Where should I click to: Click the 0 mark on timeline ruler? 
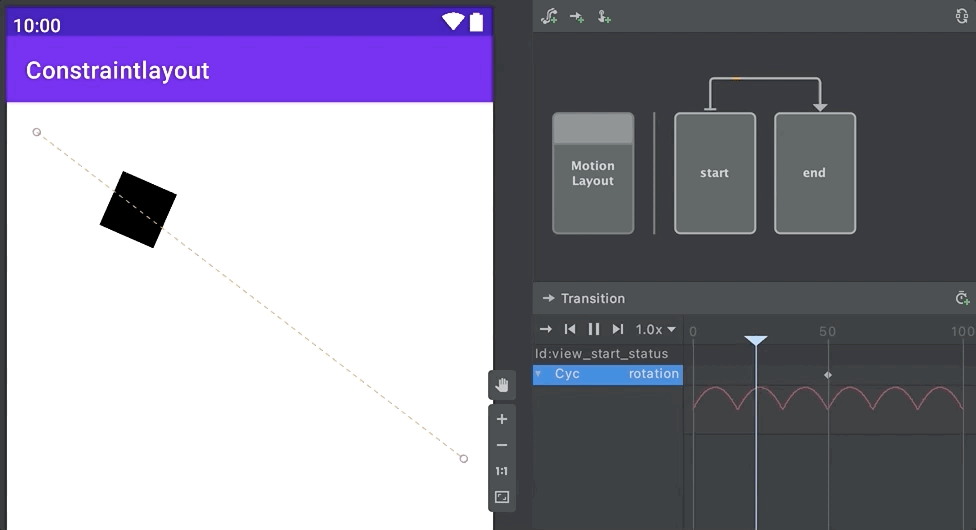pos(693,331)
